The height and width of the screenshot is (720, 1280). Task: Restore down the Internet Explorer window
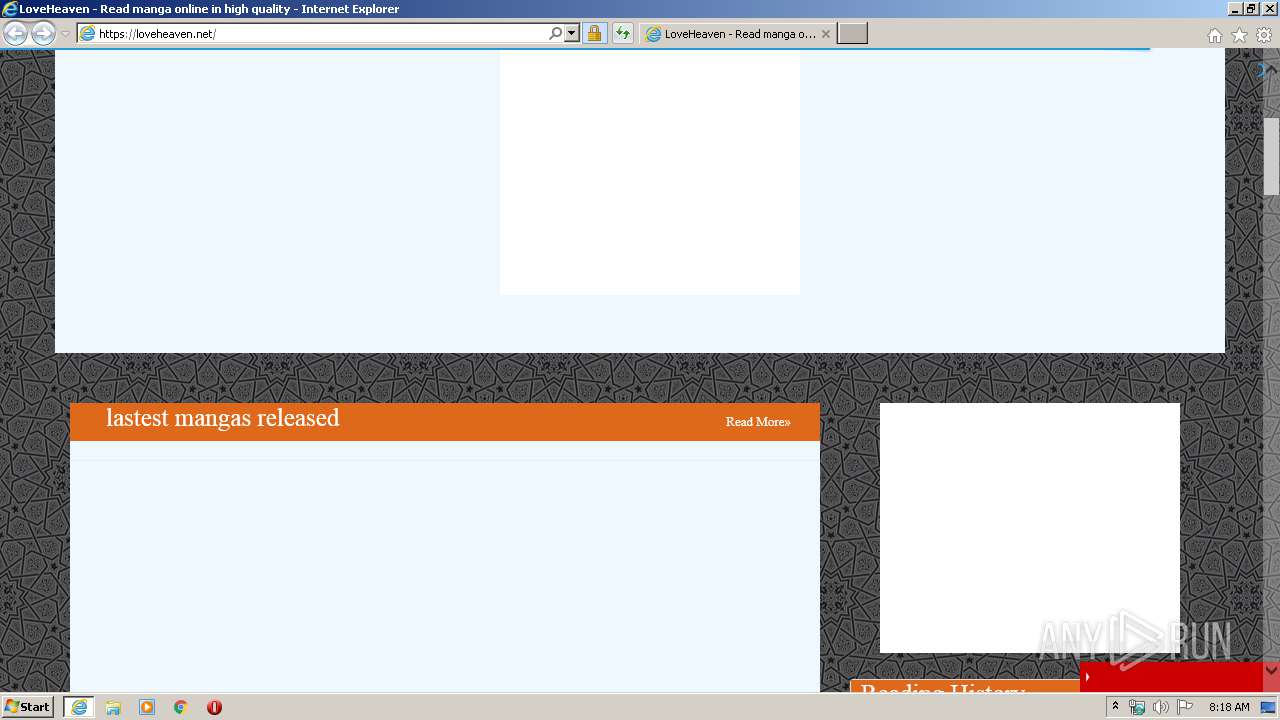pyautogui.click(x=1251, y=9)
